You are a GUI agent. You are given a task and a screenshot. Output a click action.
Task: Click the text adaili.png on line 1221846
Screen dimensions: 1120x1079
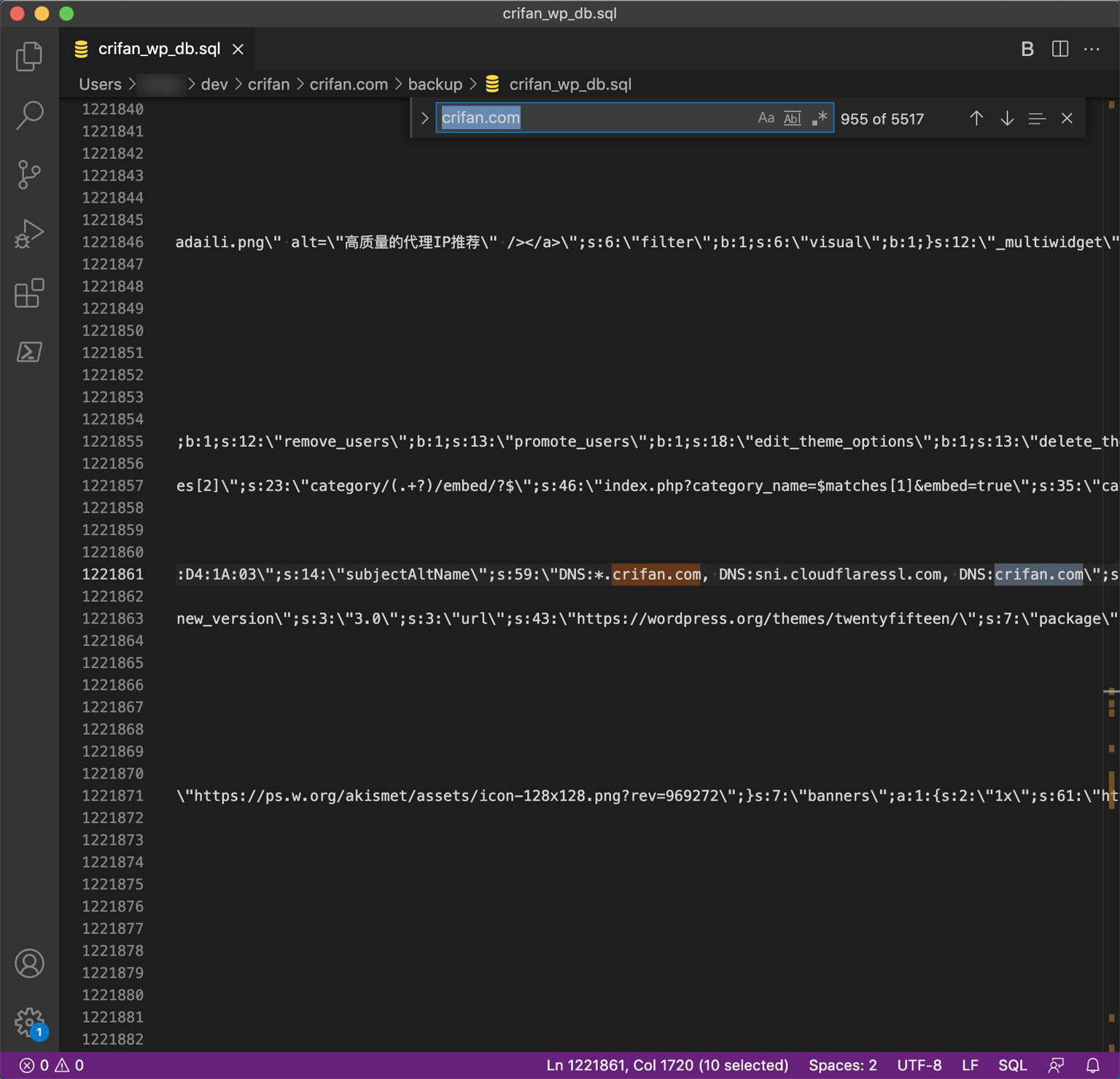[219, 242]
